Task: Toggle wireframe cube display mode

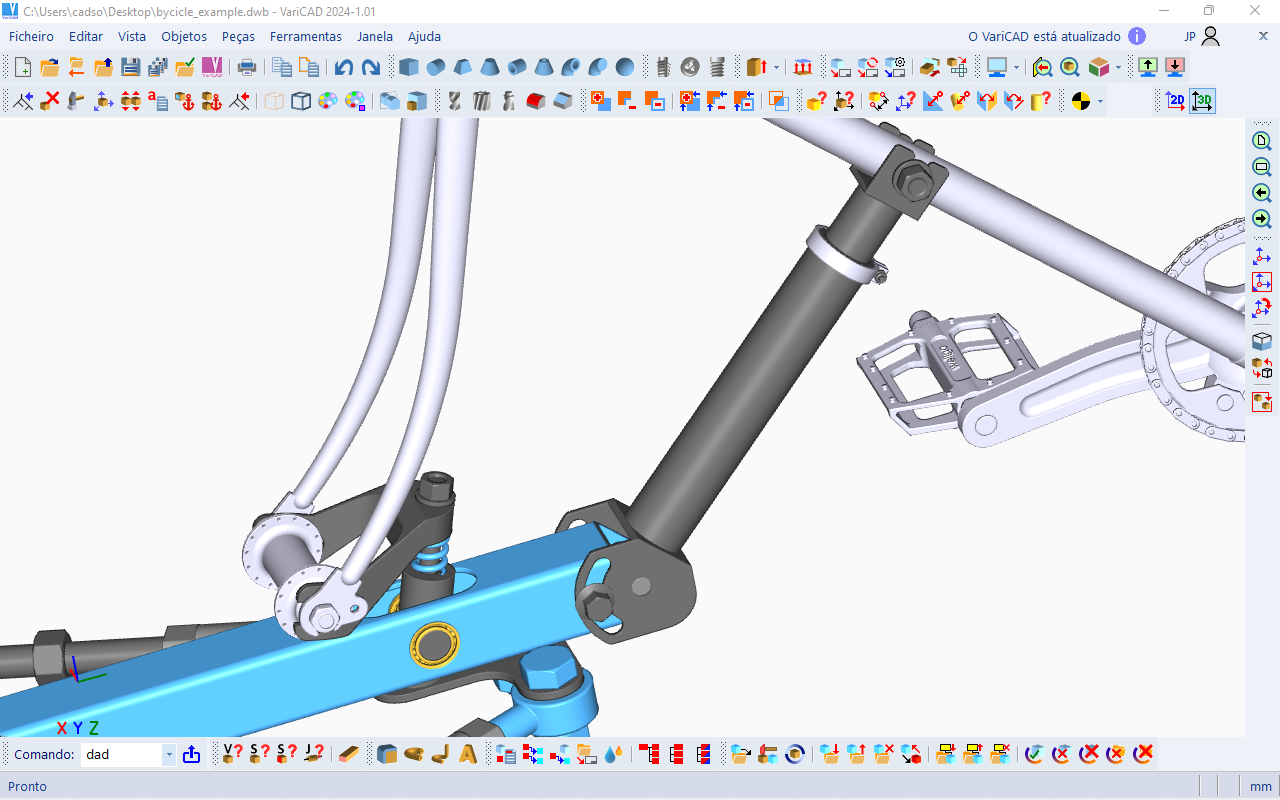Action: tap(301, 101)
